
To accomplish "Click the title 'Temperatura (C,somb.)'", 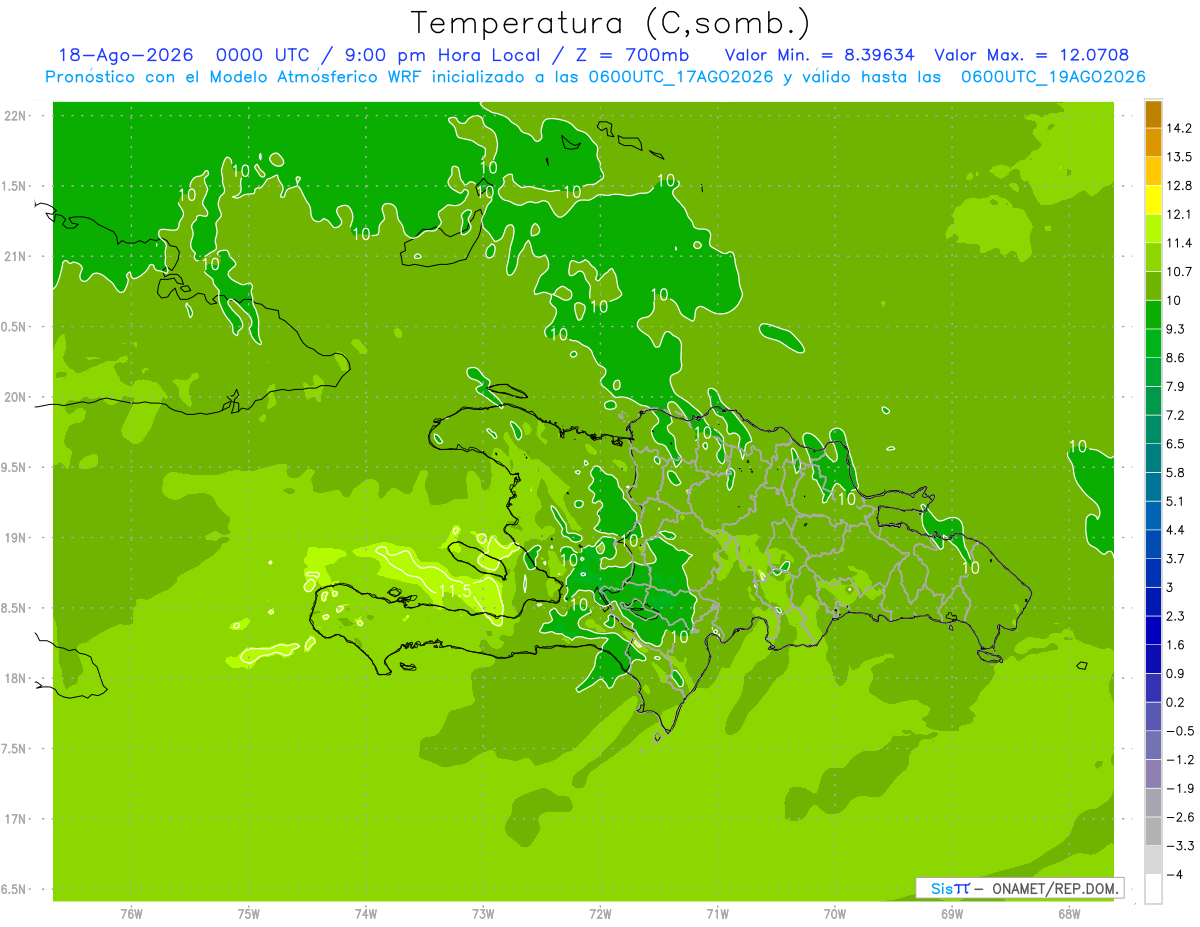I will click(611, 23).
